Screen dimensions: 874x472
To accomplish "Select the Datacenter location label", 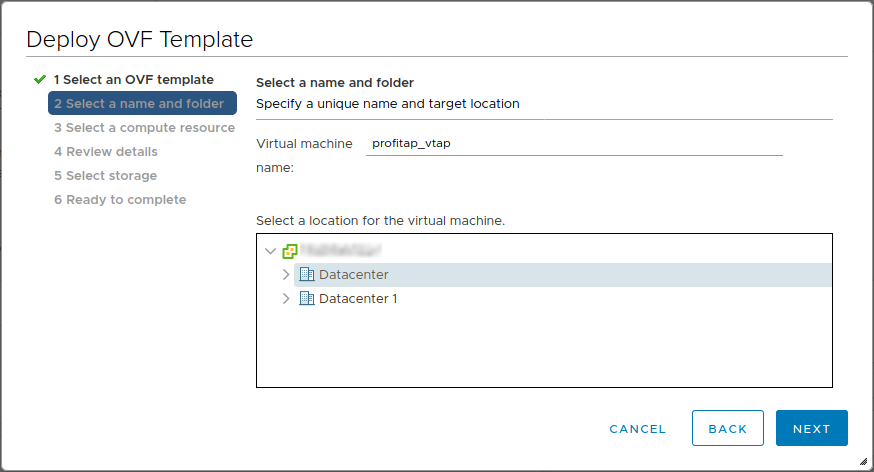I will (353, 275).
